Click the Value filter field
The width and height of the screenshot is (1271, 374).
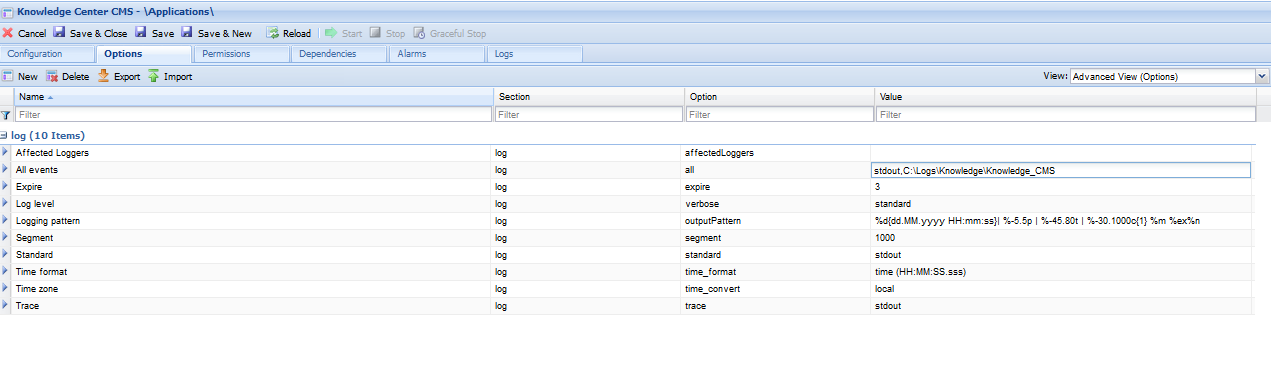[1065, 115]
